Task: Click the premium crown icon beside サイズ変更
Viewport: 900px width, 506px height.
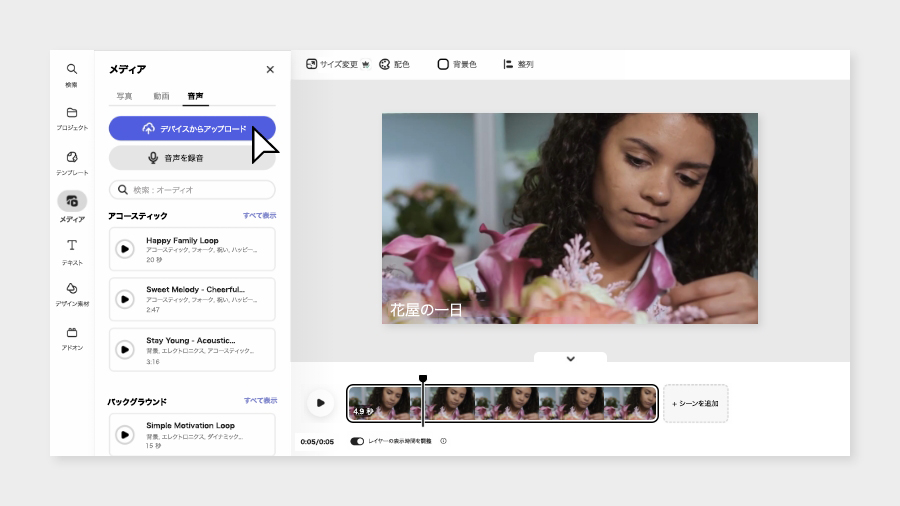Action: tap(366, 64)
